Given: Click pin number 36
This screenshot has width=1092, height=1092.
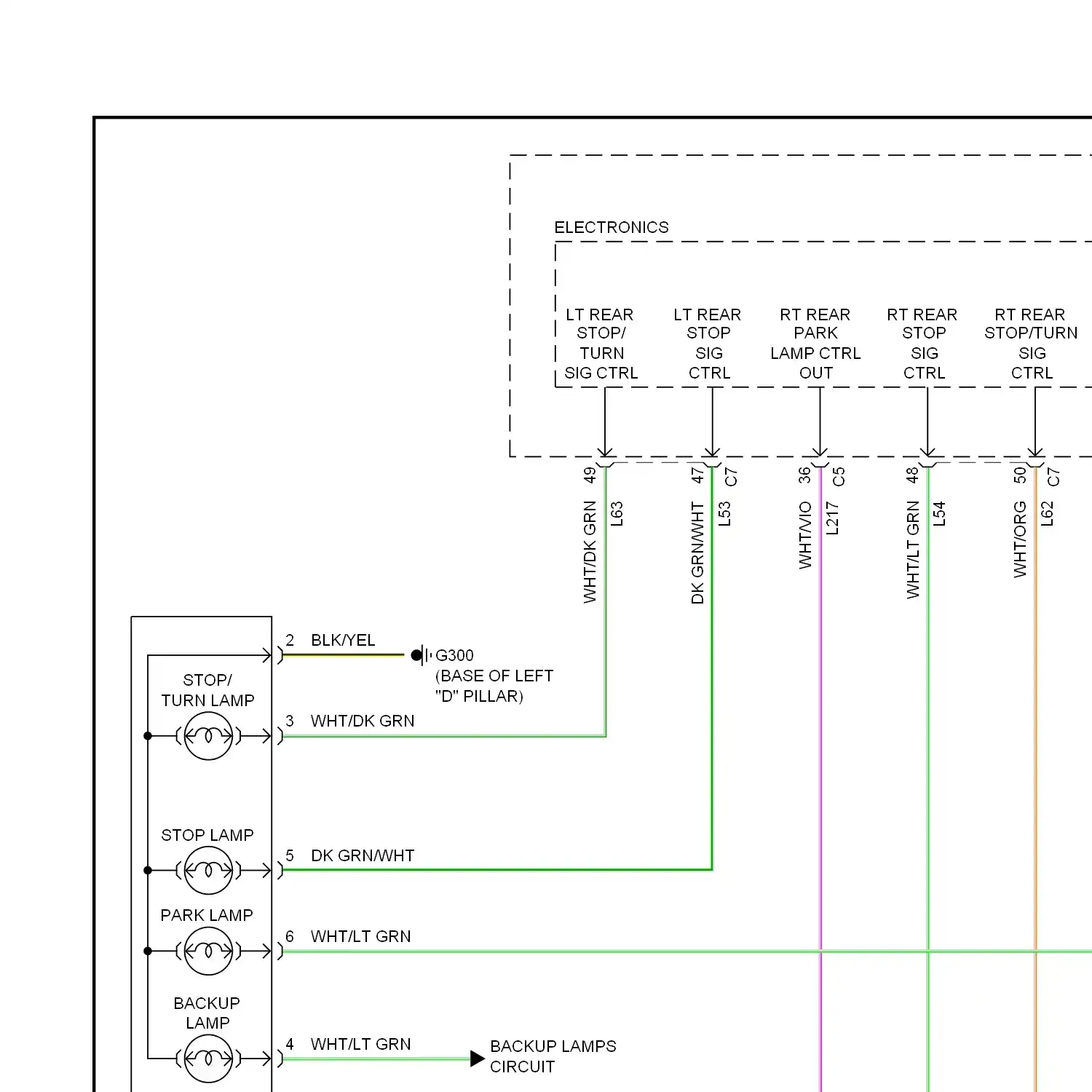Looking at the screenshot, I should [804, 475].
